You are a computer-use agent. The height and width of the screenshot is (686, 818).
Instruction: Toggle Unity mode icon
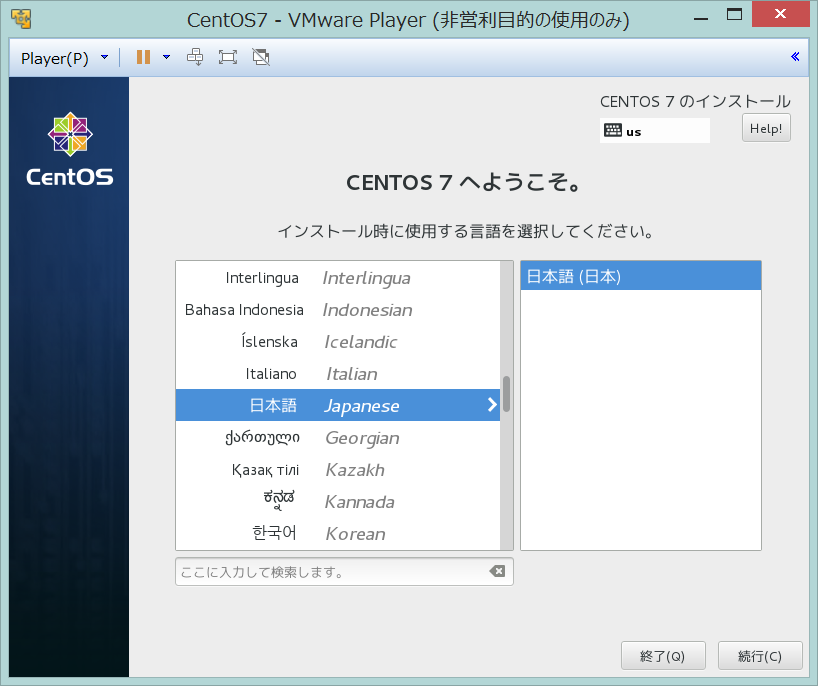[x=261, y=57]
